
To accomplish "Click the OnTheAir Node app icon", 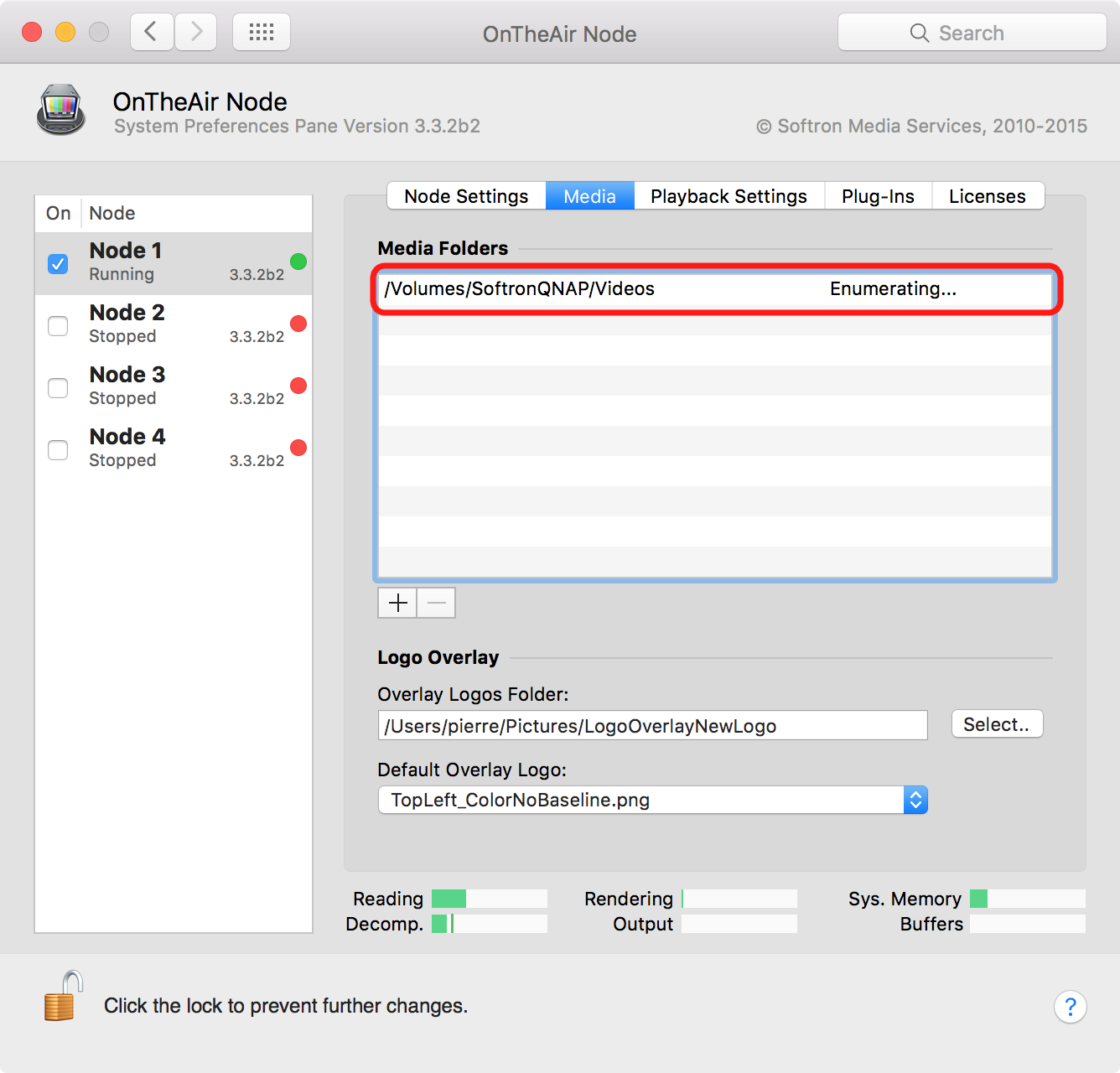I will click(x=61, y=110).
